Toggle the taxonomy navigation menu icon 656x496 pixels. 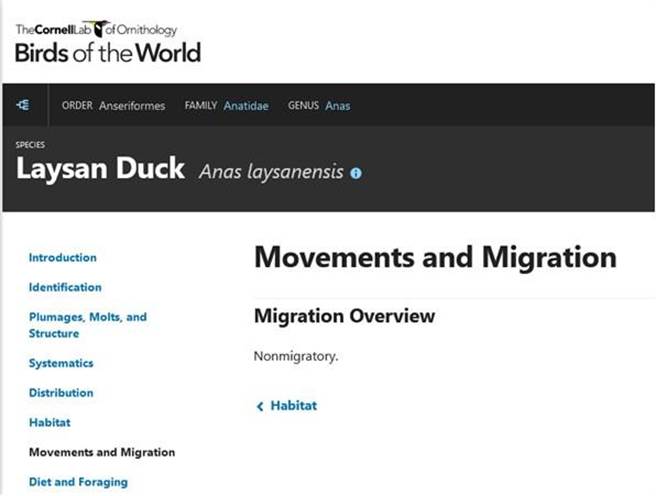pos(23,105)
